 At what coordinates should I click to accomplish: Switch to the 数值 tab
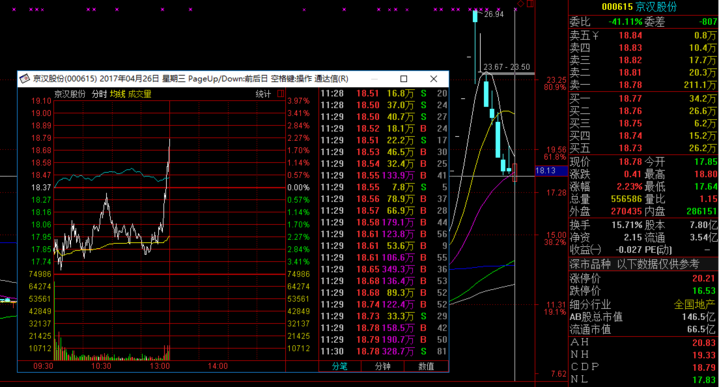426,366
